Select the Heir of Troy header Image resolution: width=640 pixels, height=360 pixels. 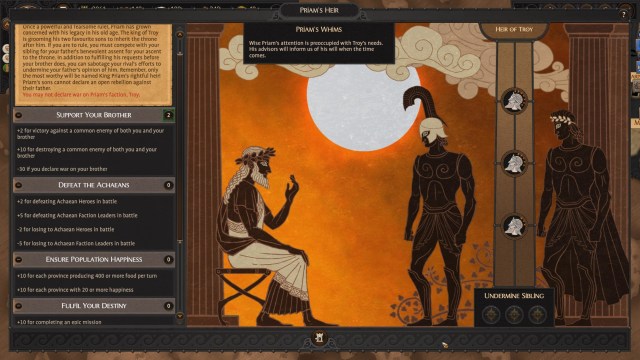[x=514, y=29]
